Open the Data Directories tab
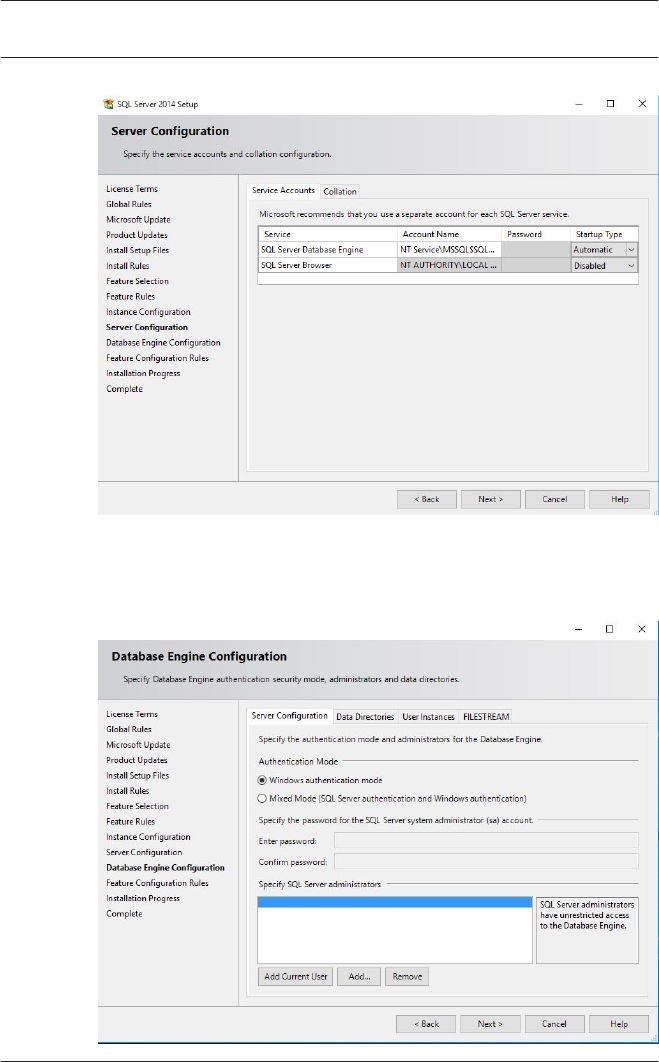This screenshot has height=1062, width=659. (365, 717)
